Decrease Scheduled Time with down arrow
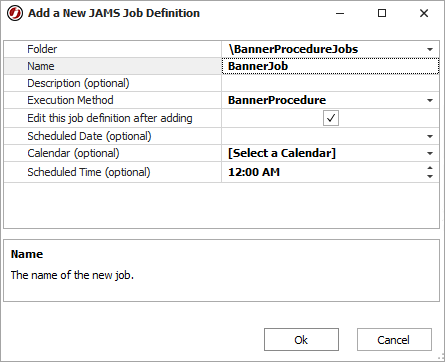 coord(430,176)
